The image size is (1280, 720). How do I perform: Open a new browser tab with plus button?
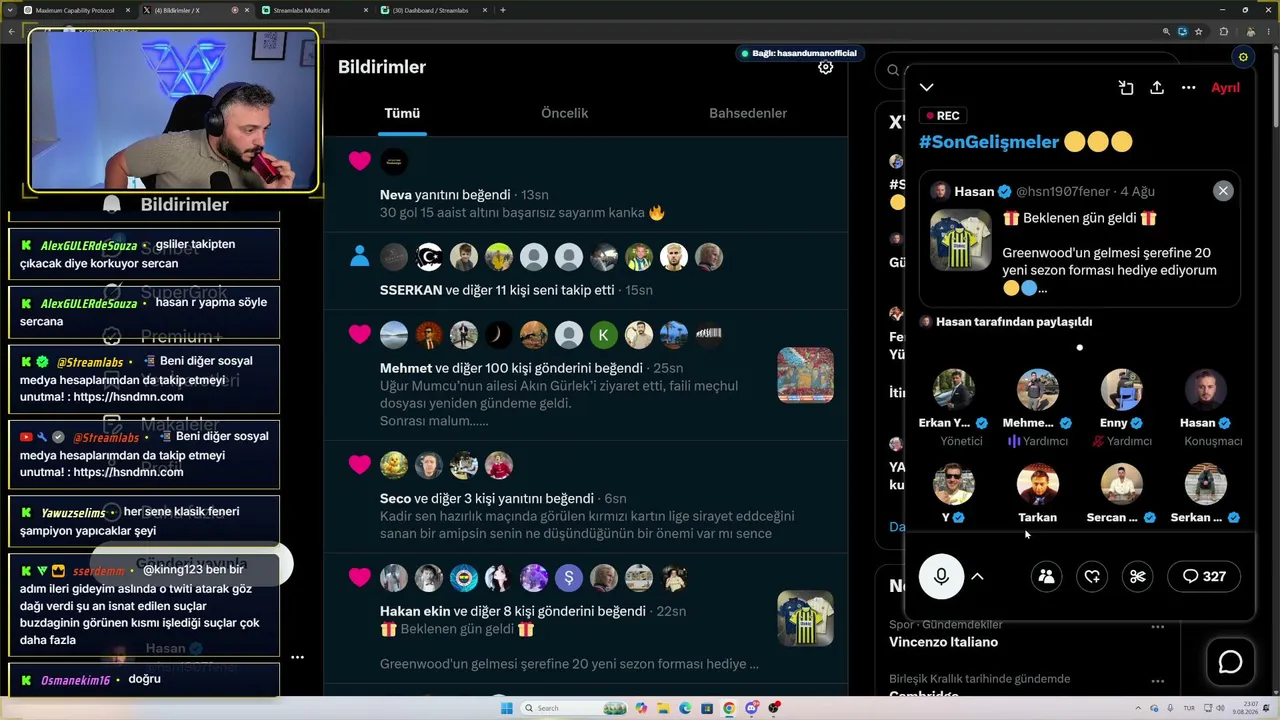point(502,10)
